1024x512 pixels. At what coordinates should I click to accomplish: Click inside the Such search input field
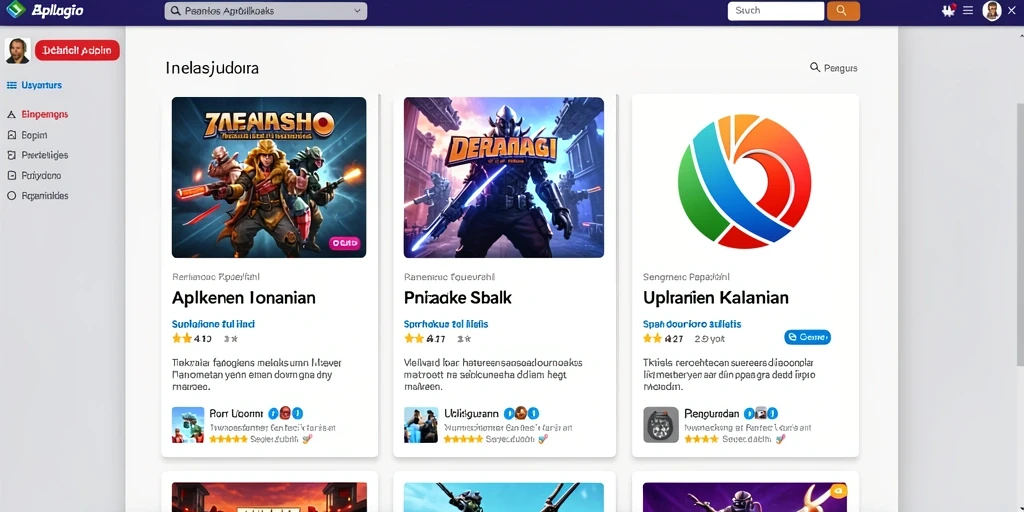click(x=776, y=10)
